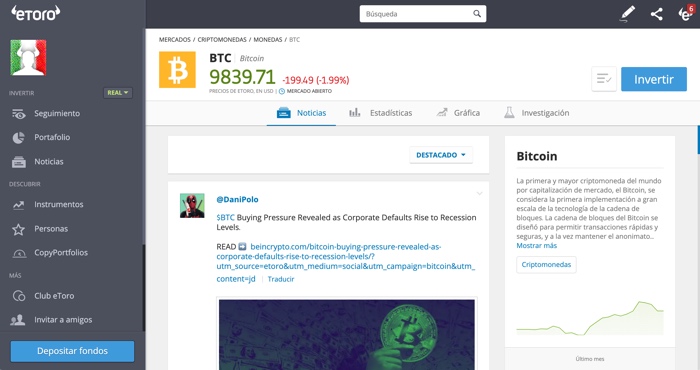Click Depositar fondos button
This screenshot has height=370, width=700.
[x=72, y=351]
